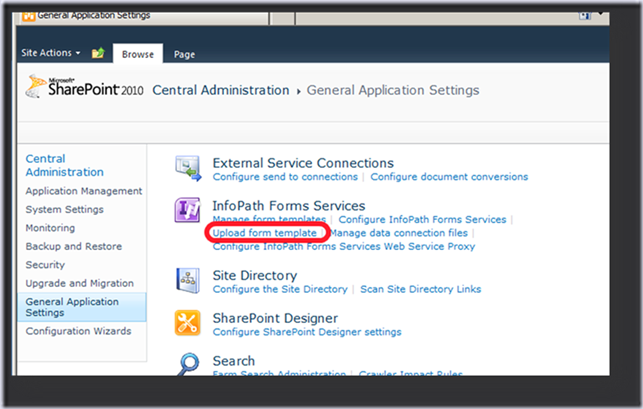The height and width of the screenshot is (409, 643).
Task: Click the Site Directory icon
Action: [188, 281]
